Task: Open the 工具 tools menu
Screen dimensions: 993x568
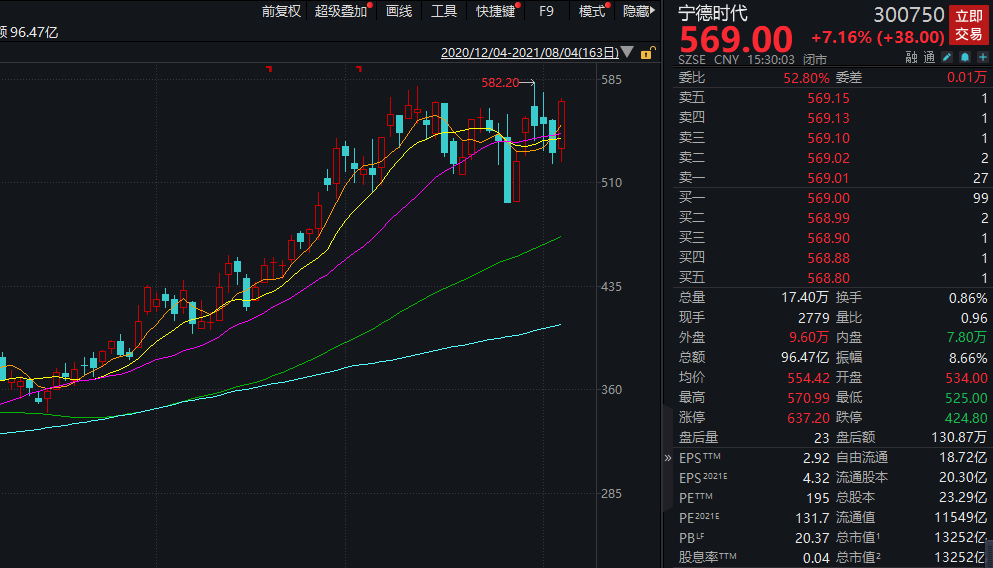Action: tap(444, 11)
